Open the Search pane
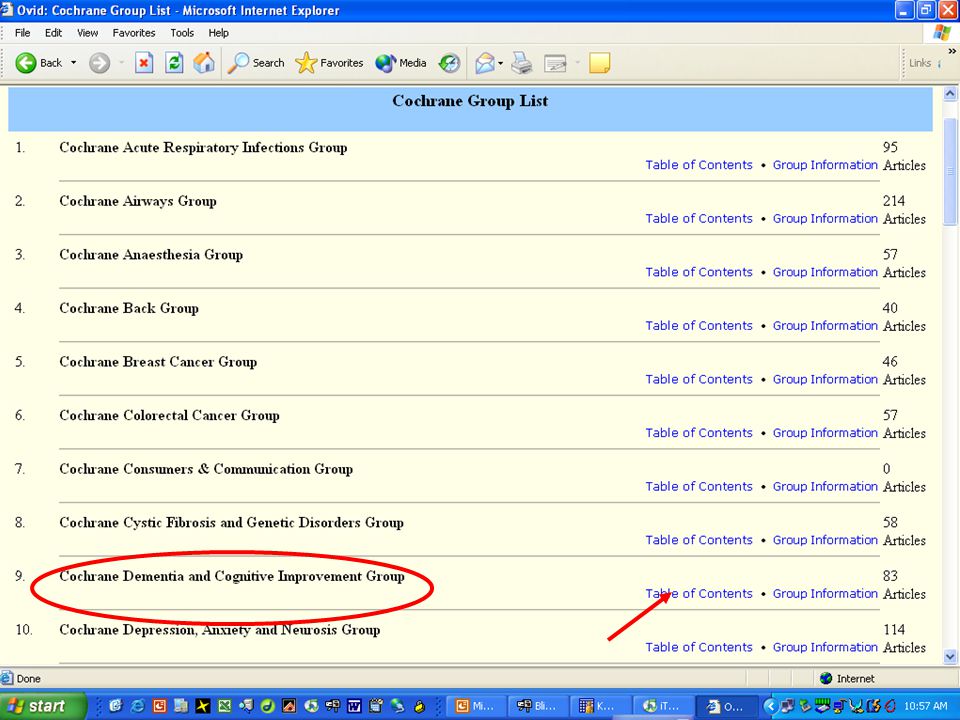Viewport: 960px width, 720px height. [x=256, y=62]
